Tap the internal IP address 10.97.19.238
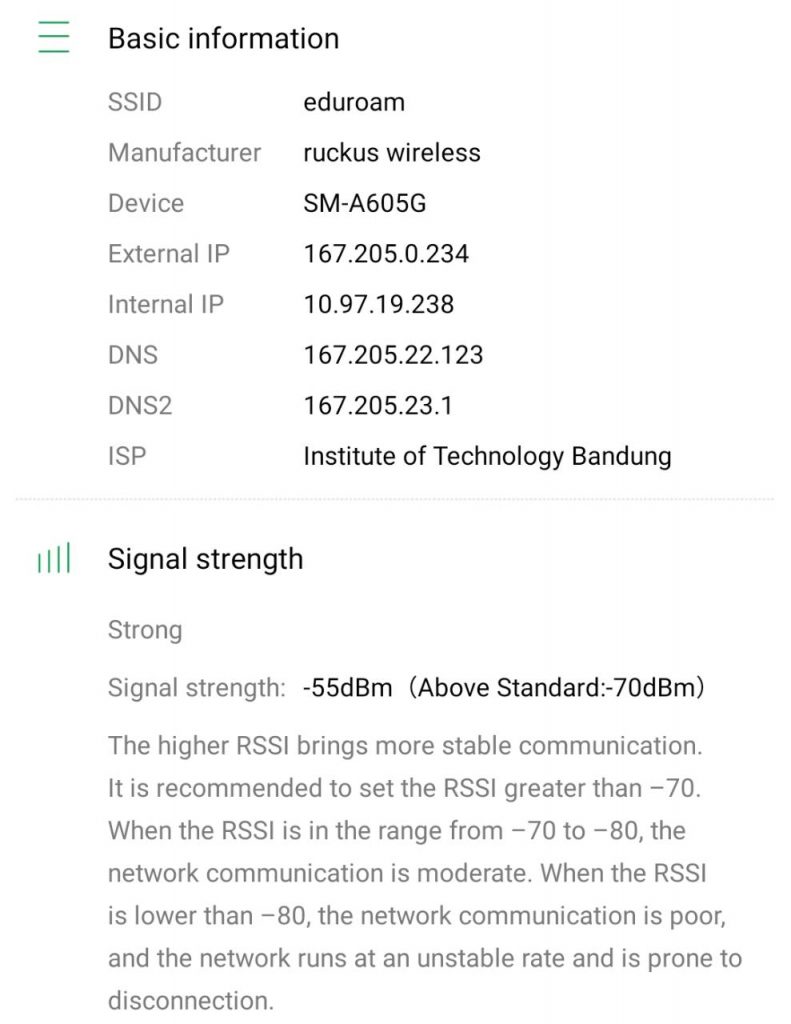The image size is (791, 1024). click(379, 305)
